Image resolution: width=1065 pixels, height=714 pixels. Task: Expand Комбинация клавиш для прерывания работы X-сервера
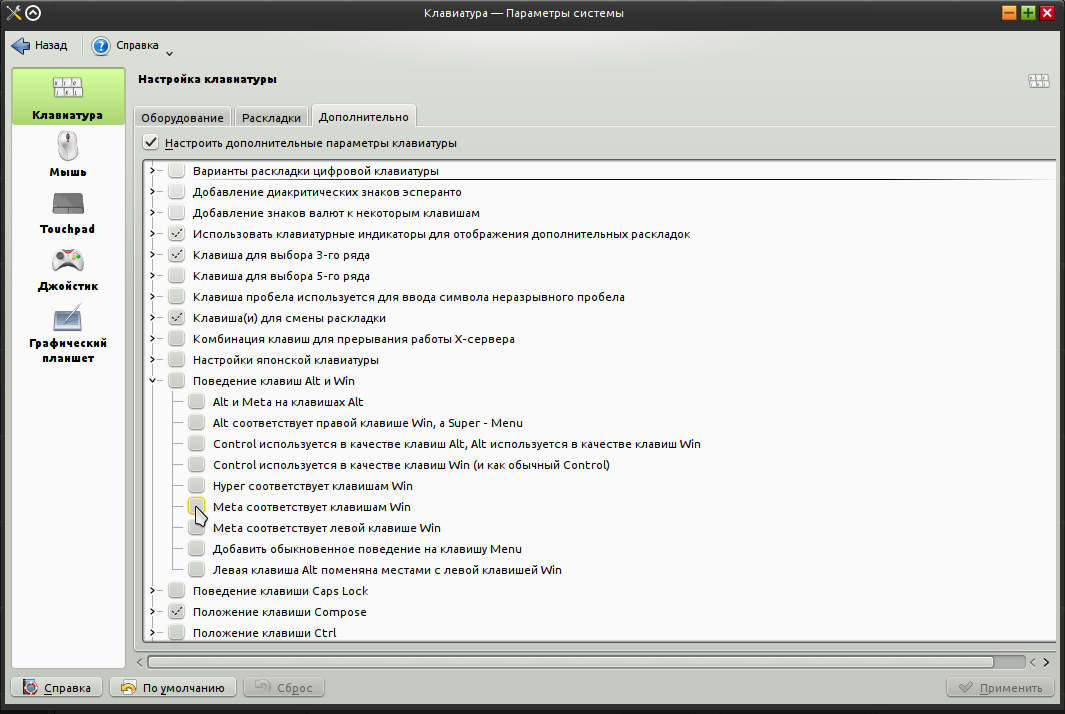153,338
